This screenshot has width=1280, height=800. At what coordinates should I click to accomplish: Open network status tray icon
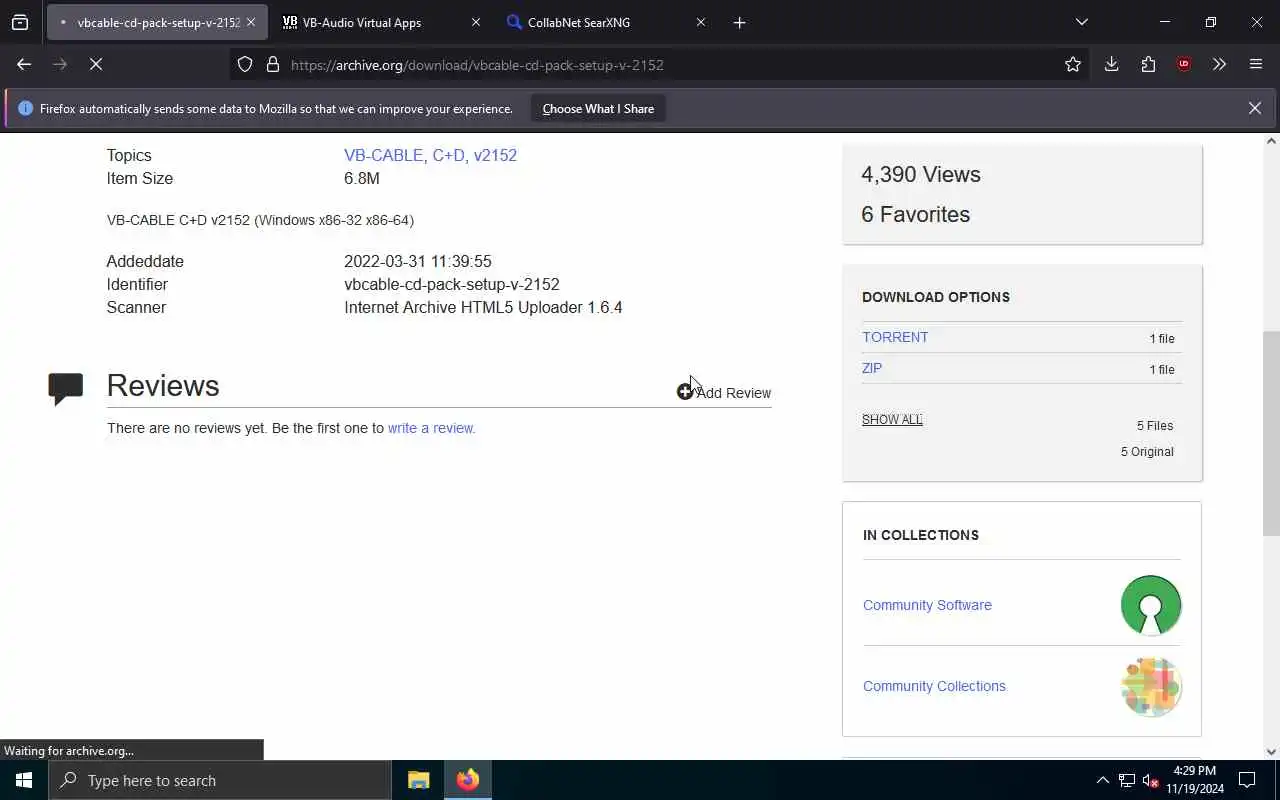coord(1127,780)
